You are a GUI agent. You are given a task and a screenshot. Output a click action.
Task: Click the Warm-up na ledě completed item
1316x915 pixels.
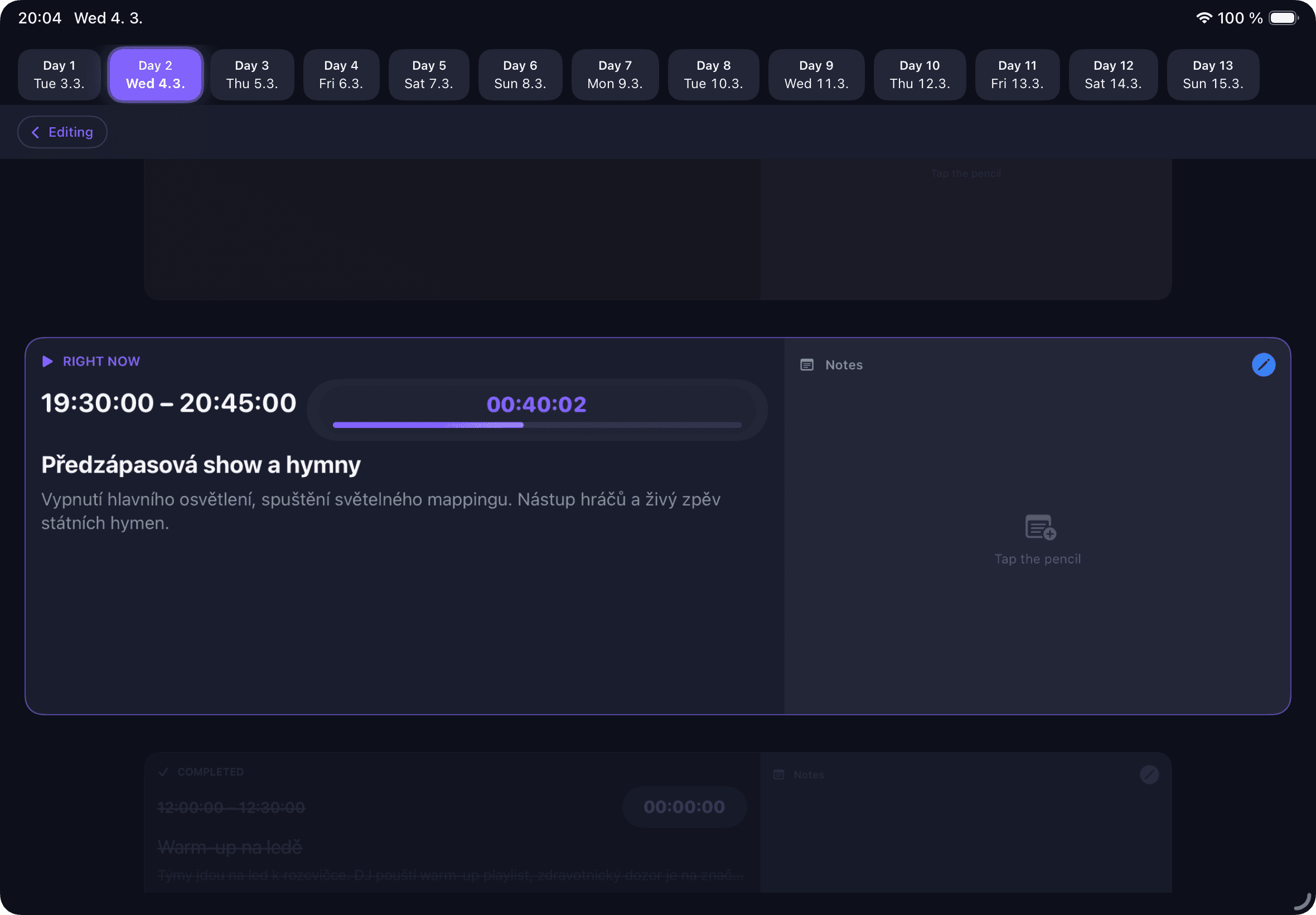pyautogui.click(x=230, y=847)
